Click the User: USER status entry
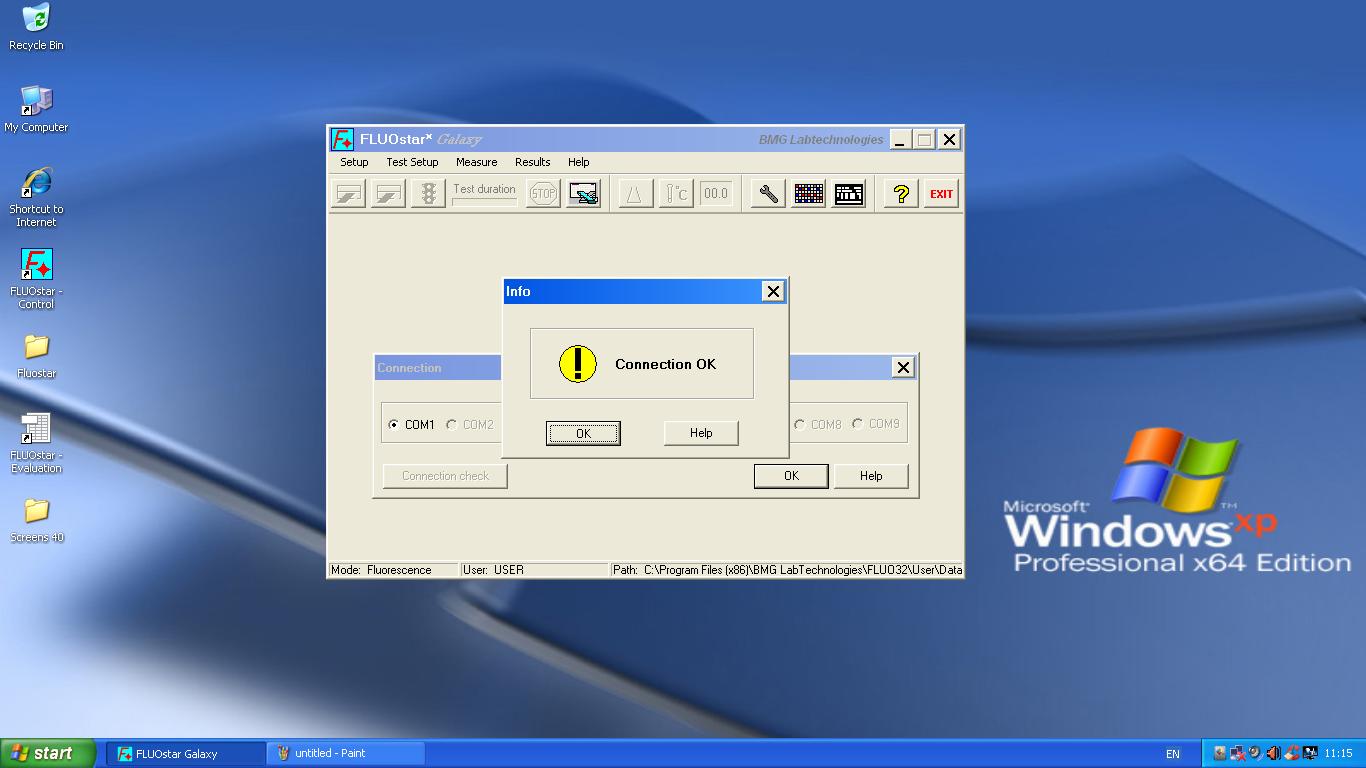Image resolution: width=1366 pixels, height=768 pixels. point(534,570)
